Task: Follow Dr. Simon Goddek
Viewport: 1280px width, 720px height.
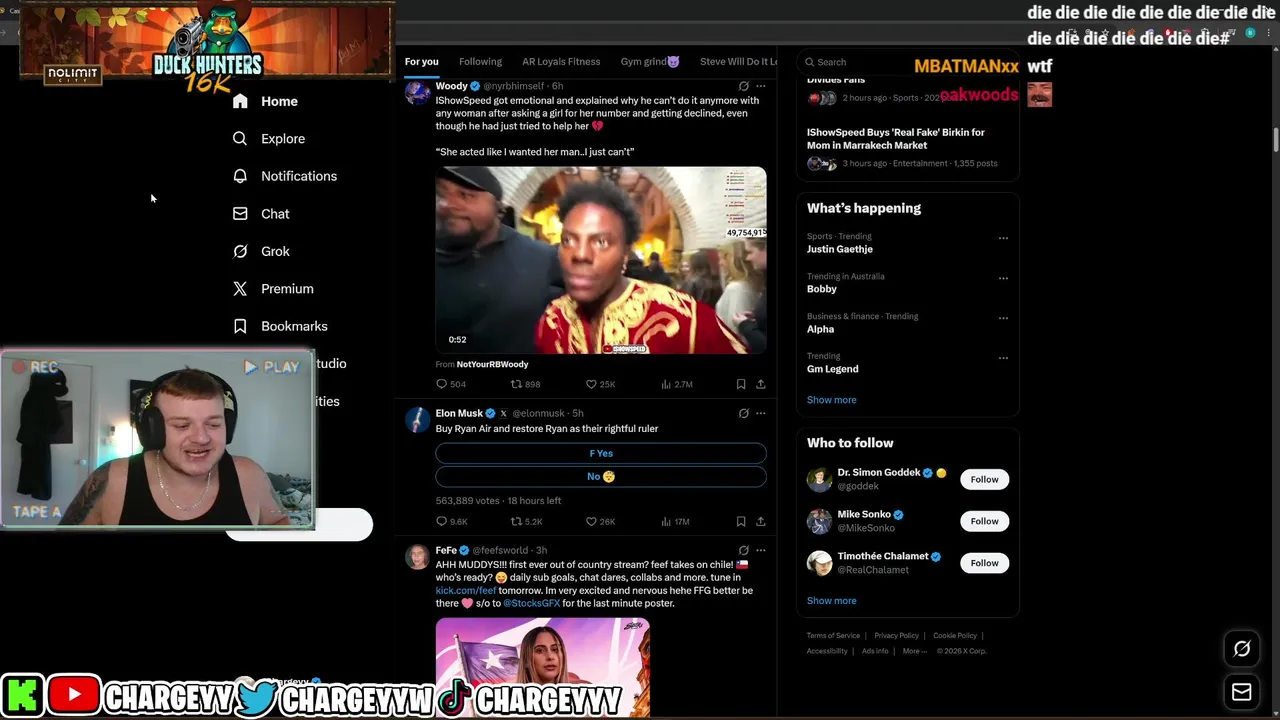Action: (x=984, y=479)
